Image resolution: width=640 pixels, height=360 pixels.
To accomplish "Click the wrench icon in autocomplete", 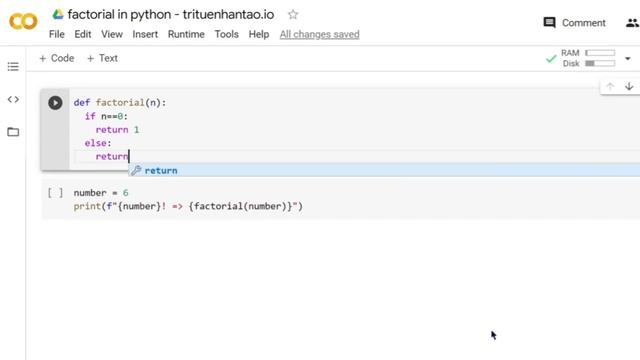I will [136, 170].
